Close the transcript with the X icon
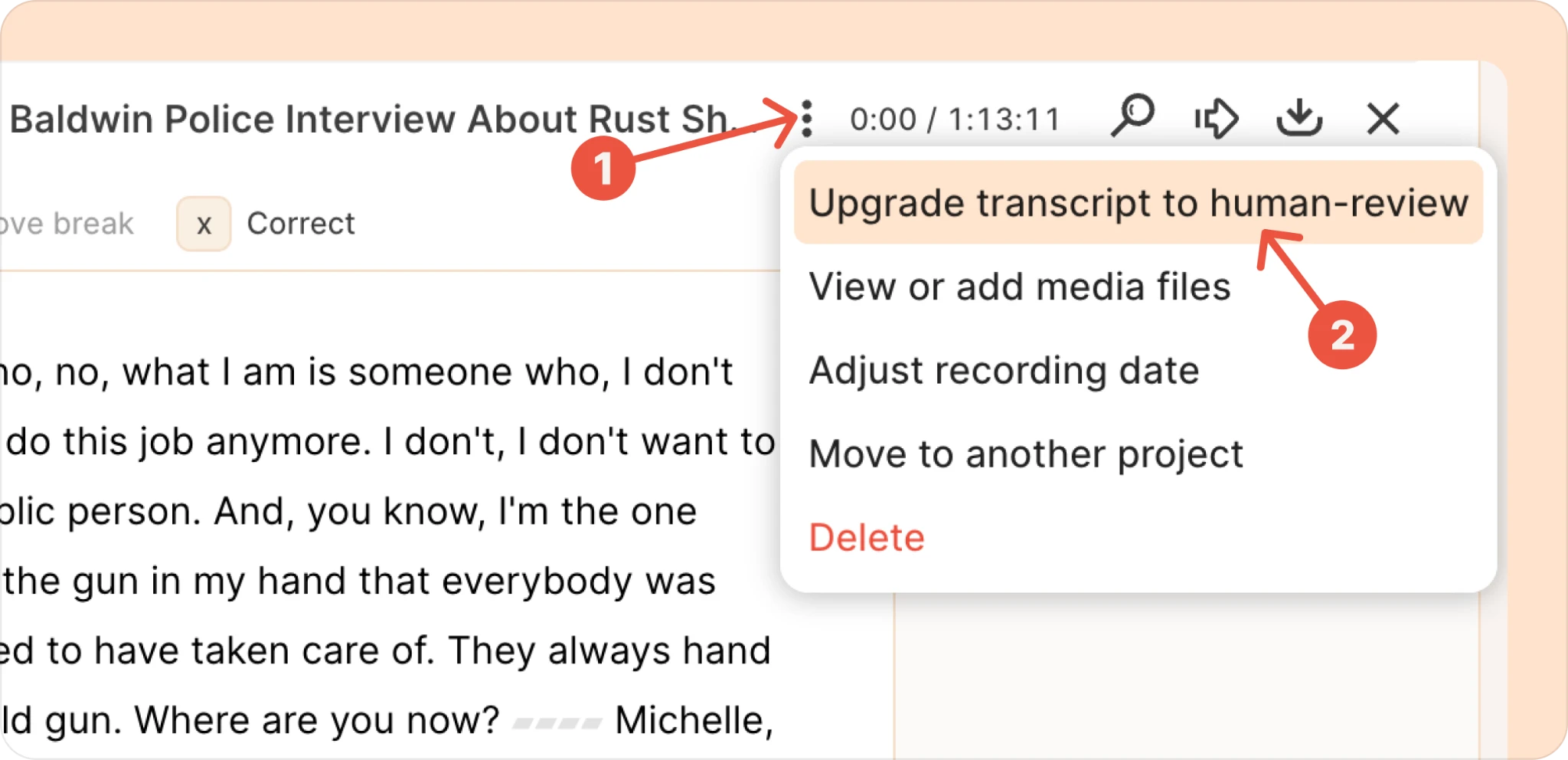The height and width of the screenshot is (760, 1568). (x=1383, y=119)
